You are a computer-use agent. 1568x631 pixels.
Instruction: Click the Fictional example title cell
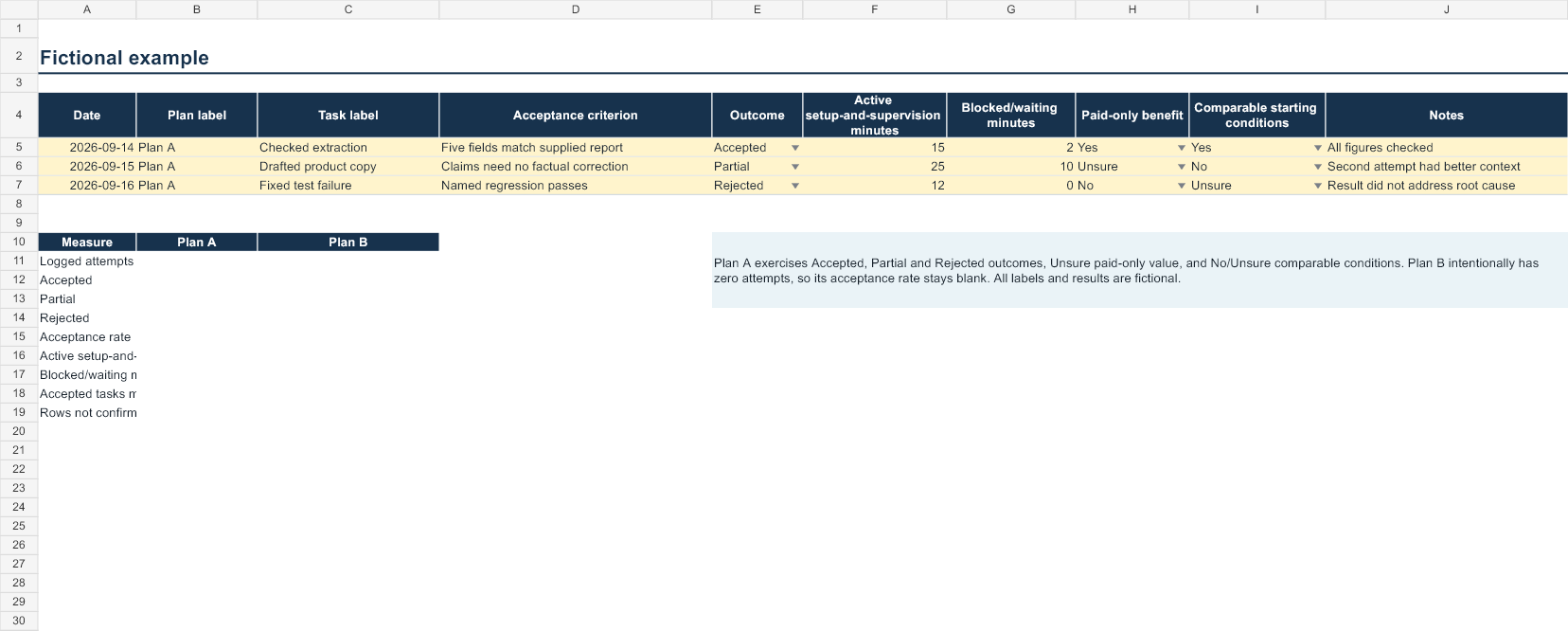point(124,58)
